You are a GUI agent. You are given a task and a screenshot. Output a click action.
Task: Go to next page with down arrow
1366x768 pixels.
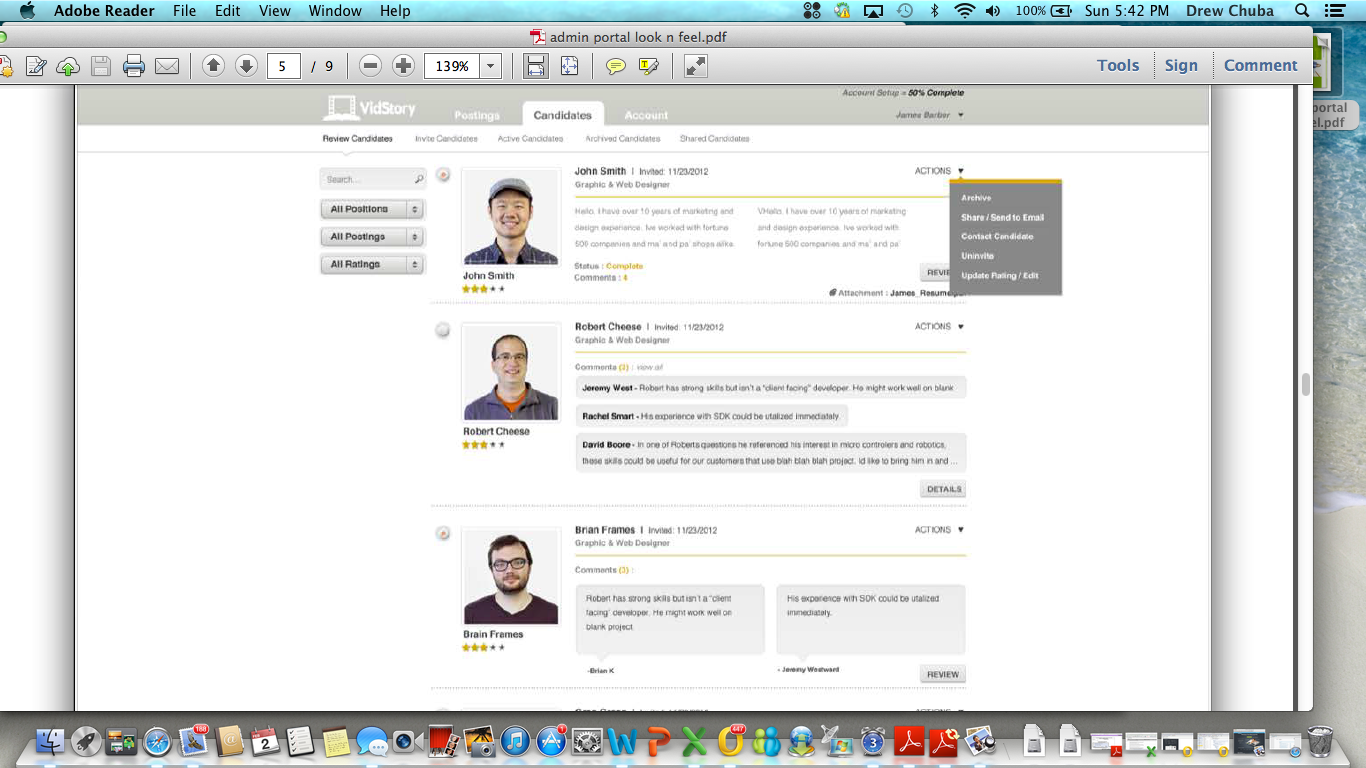[x=246, y=66]
